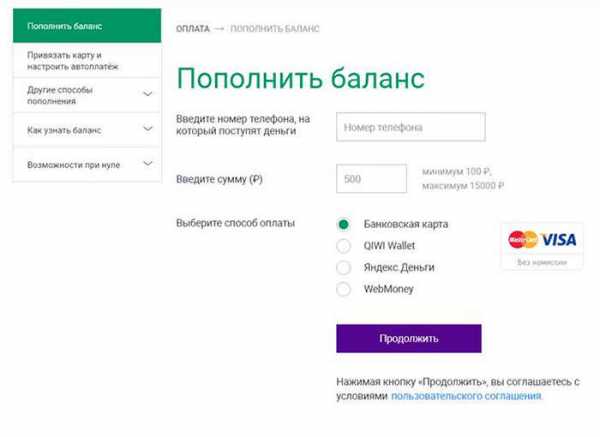The height and width of the screenshot is (437, 600).
Task: Open the пользовательского соглашения link
Action: coord(466,396)
